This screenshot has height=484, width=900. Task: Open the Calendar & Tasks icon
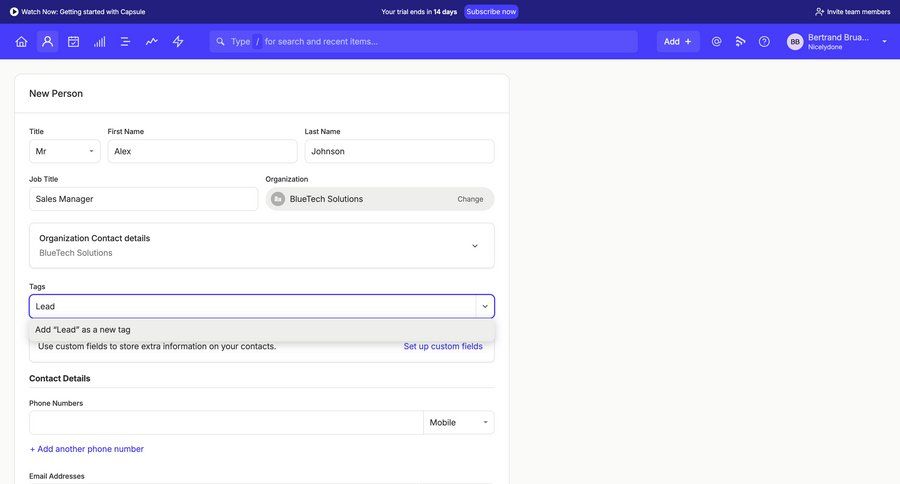[73, 41]
